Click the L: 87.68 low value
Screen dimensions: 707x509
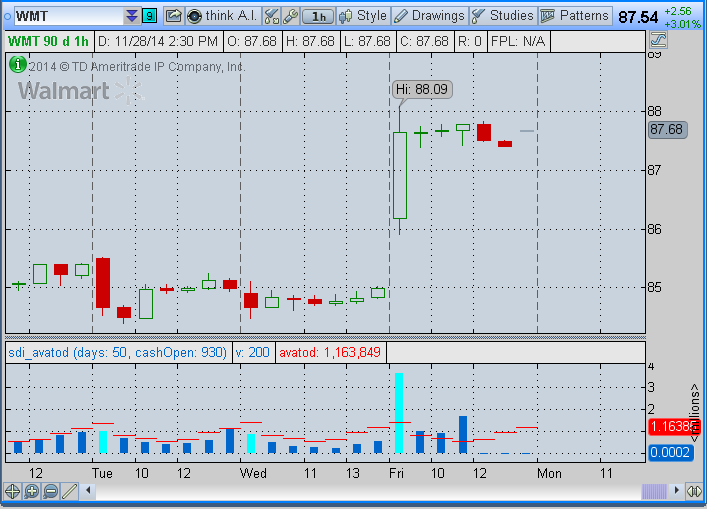click(x=368, y=41)
